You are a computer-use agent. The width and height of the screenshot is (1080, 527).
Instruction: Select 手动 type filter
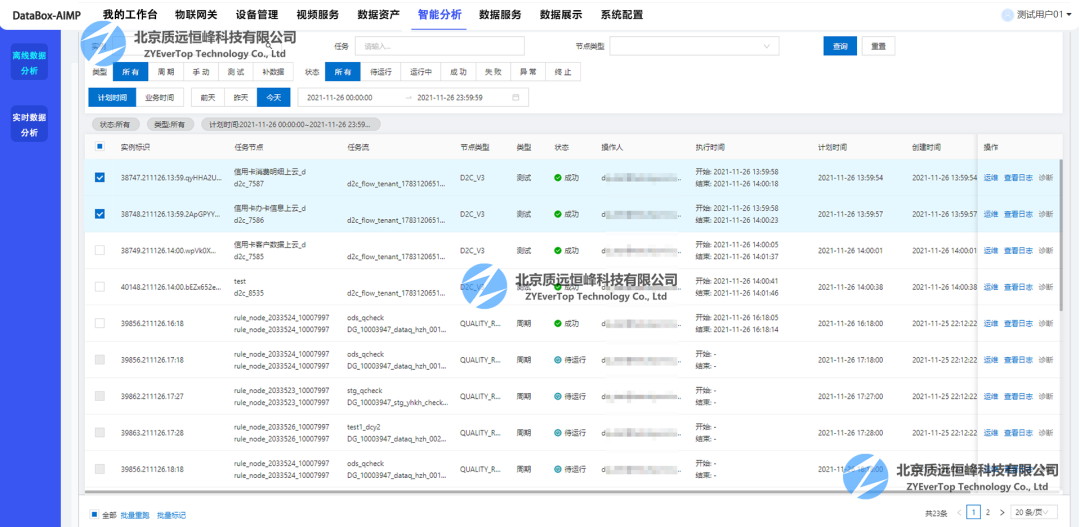[x=200, y=72]
